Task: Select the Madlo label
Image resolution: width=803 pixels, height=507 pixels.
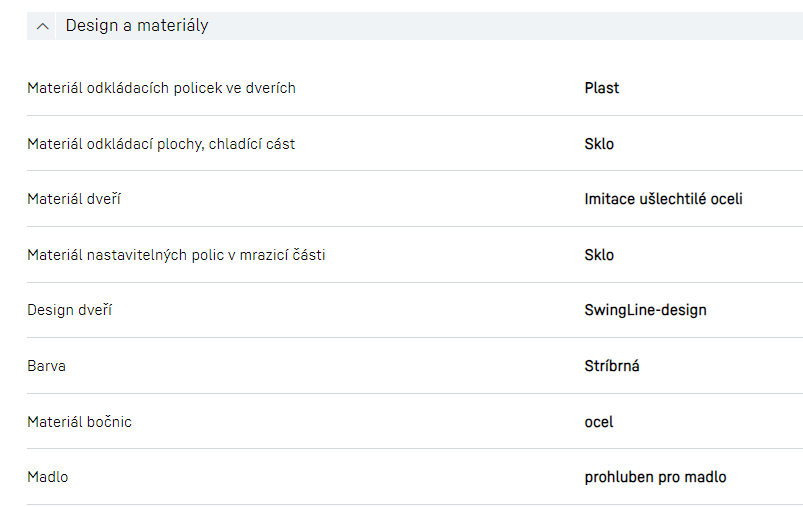Action: 48,477
